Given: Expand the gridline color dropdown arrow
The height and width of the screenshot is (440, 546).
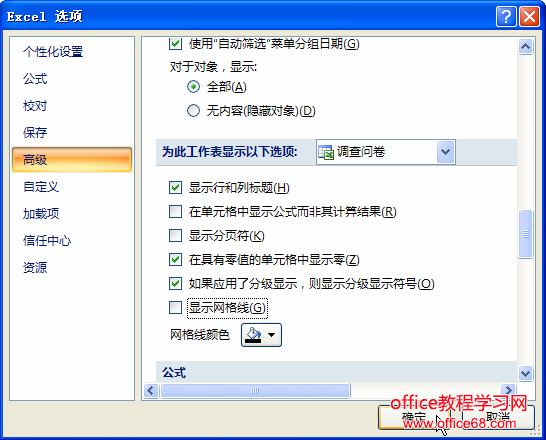Looking at the screenshot, I should [272, 335].
